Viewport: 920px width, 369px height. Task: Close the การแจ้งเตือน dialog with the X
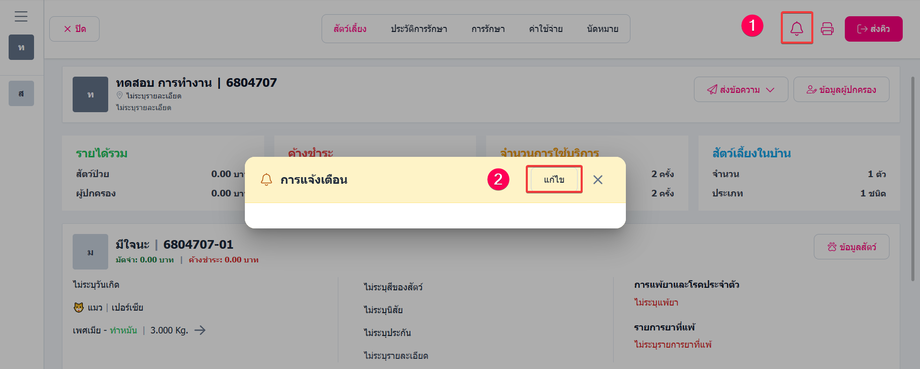(x=597, y=180)
